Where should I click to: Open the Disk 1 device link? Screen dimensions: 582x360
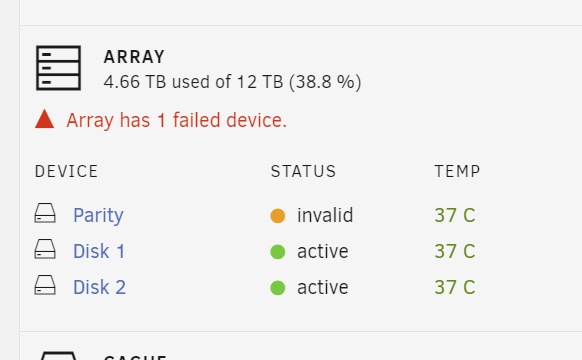pos(99,251)
